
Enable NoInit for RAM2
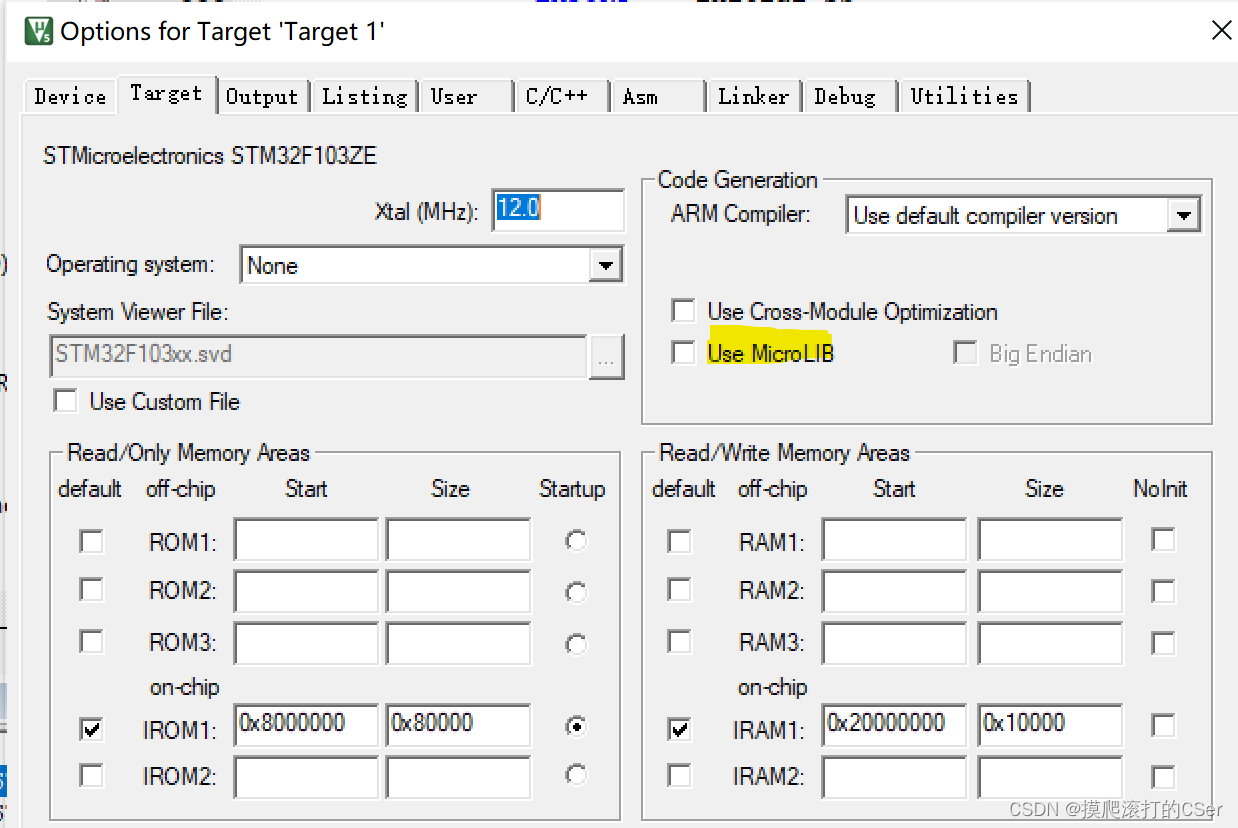(1162, 591)
